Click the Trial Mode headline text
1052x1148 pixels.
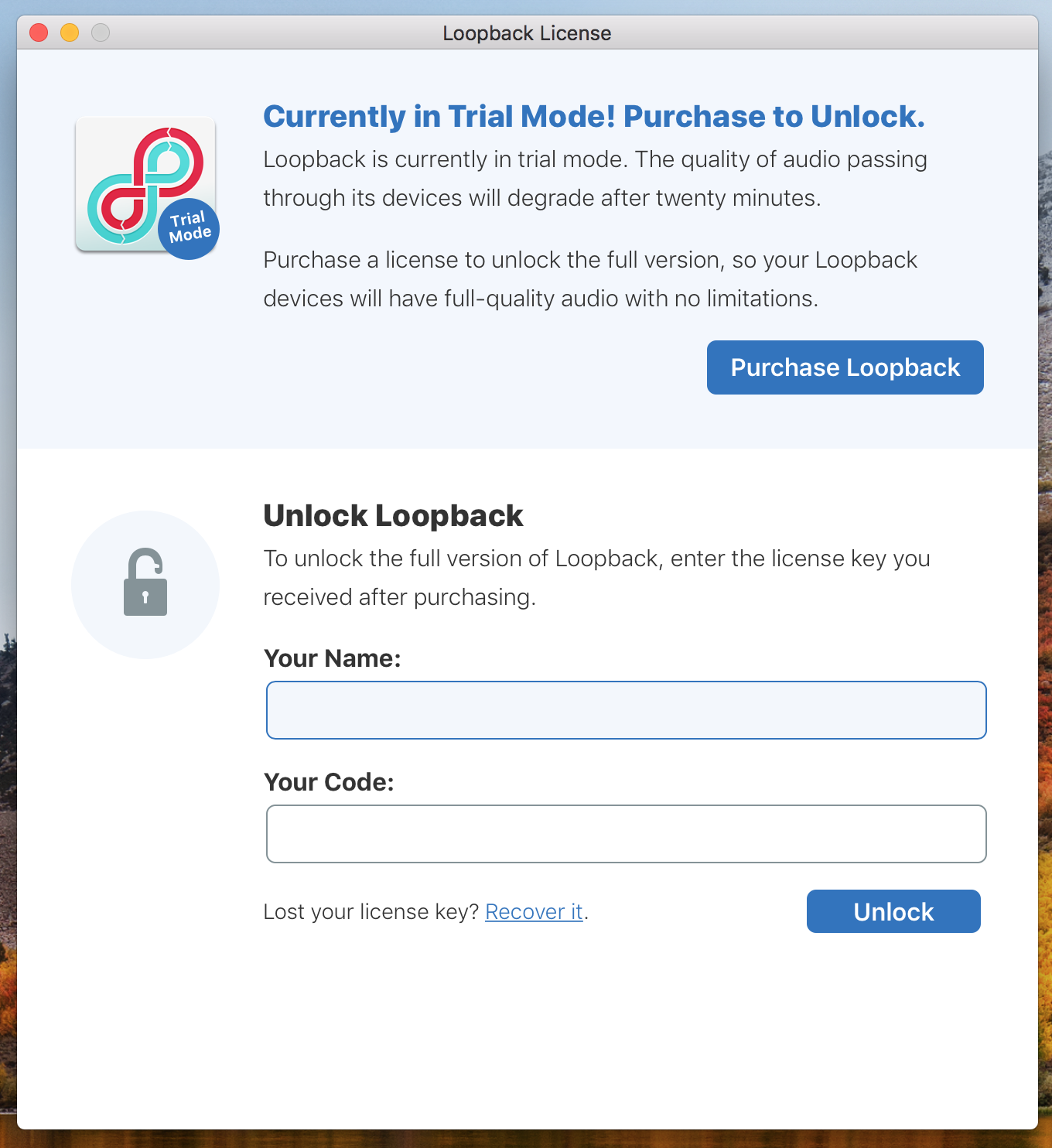click(x=594, y=117)
